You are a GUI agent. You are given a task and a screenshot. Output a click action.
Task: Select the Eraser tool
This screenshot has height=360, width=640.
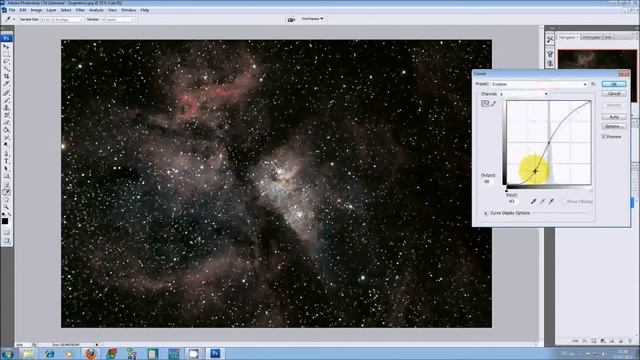pyautogui.click(x=6, y=122)
